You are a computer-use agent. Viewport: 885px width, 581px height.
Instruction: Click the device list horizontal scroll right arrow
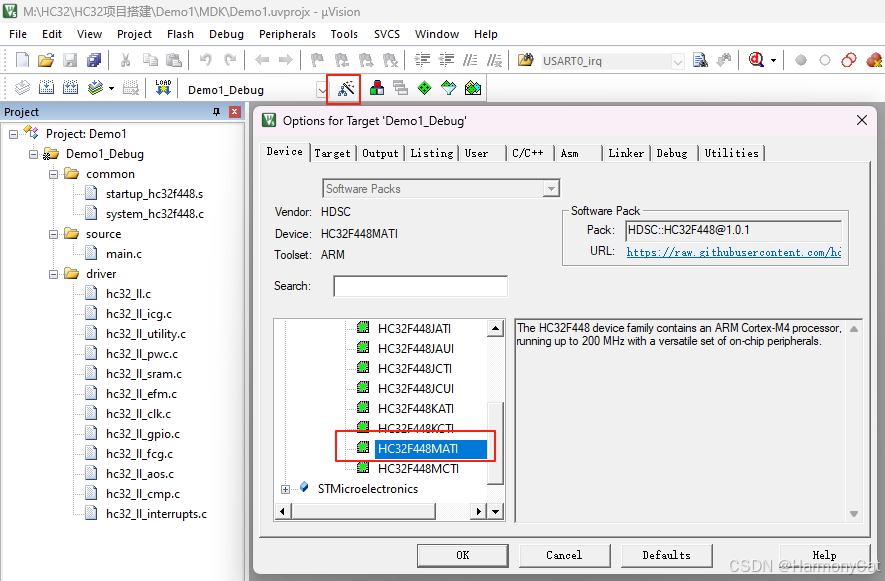pos(478,512)
